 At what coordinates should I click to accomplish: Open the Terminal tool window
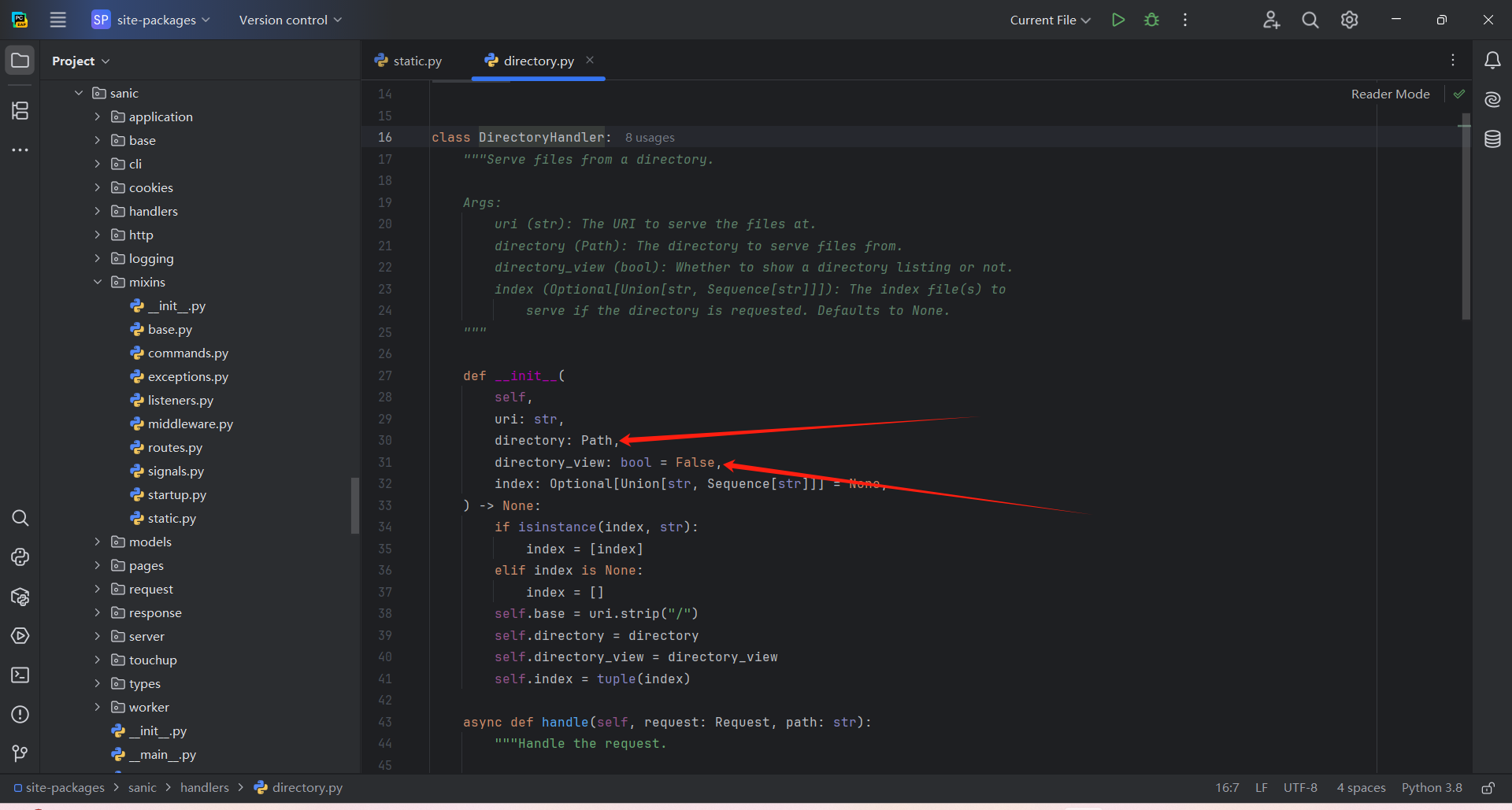(x=20, y=675)
